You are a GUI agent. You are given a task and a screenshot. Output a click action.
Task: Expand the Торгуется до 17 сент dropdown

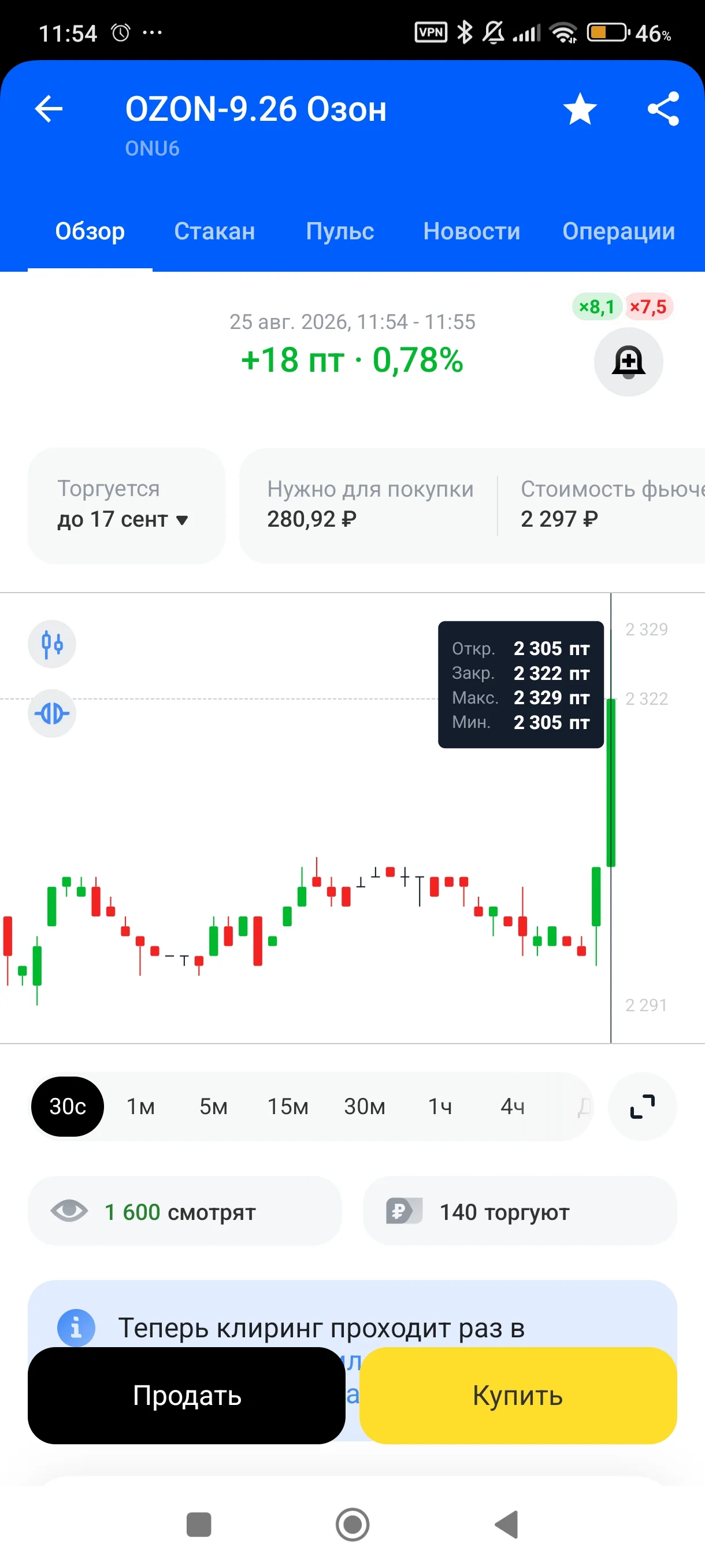tap(126, 505)
